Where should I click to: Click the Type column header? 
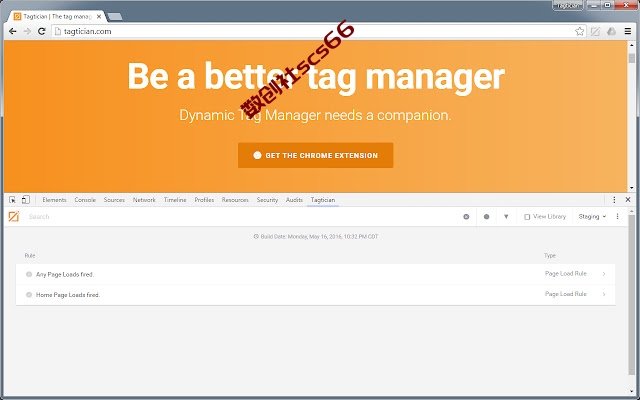point(550,256)
